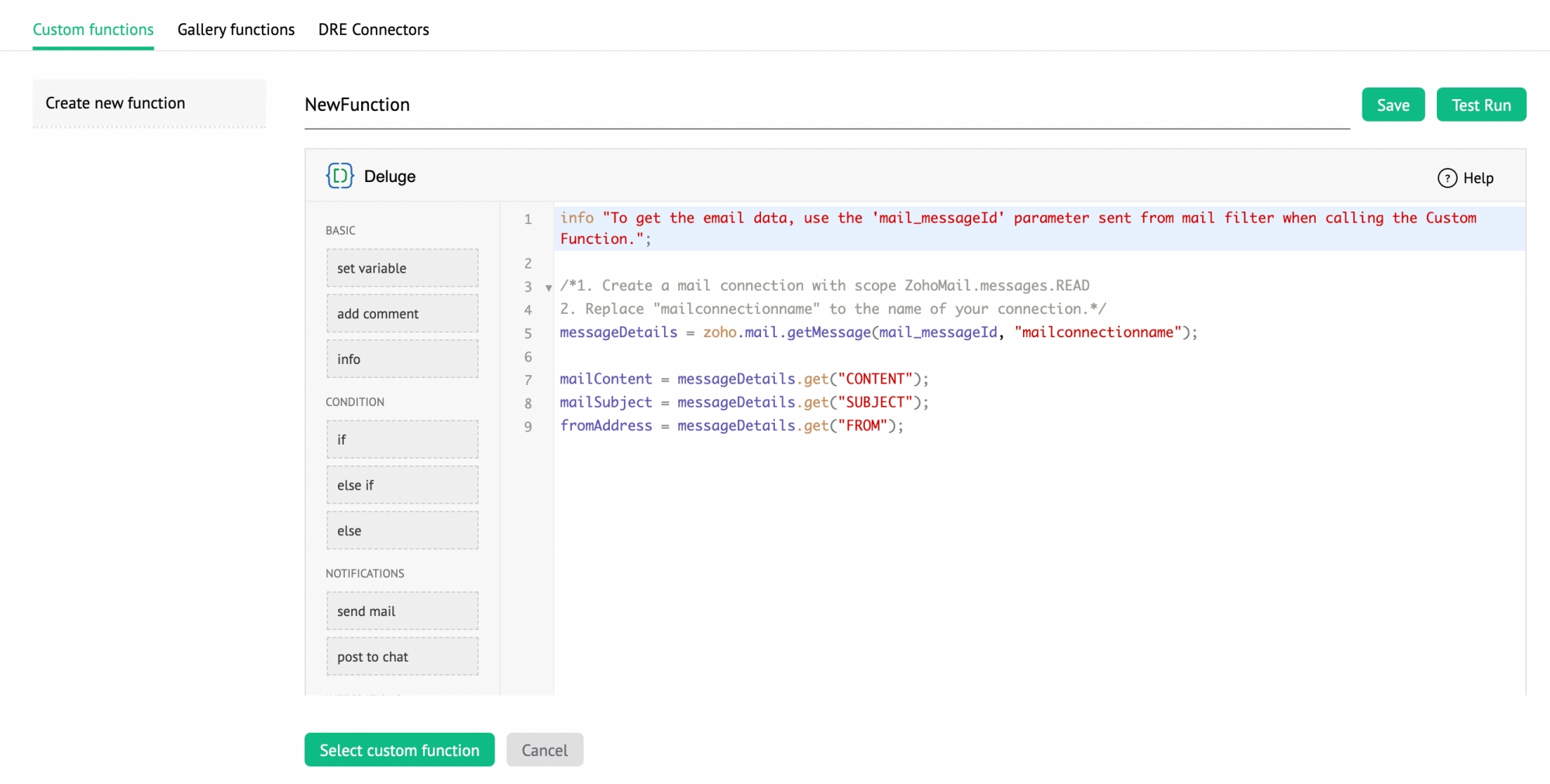Select the Custom functions tab

(x=93, y=29)
